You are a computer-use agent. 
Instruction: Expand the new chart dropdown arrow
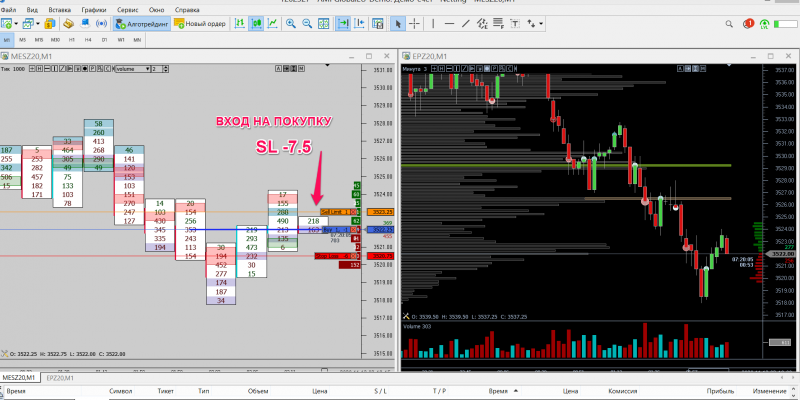click(16, 23)
